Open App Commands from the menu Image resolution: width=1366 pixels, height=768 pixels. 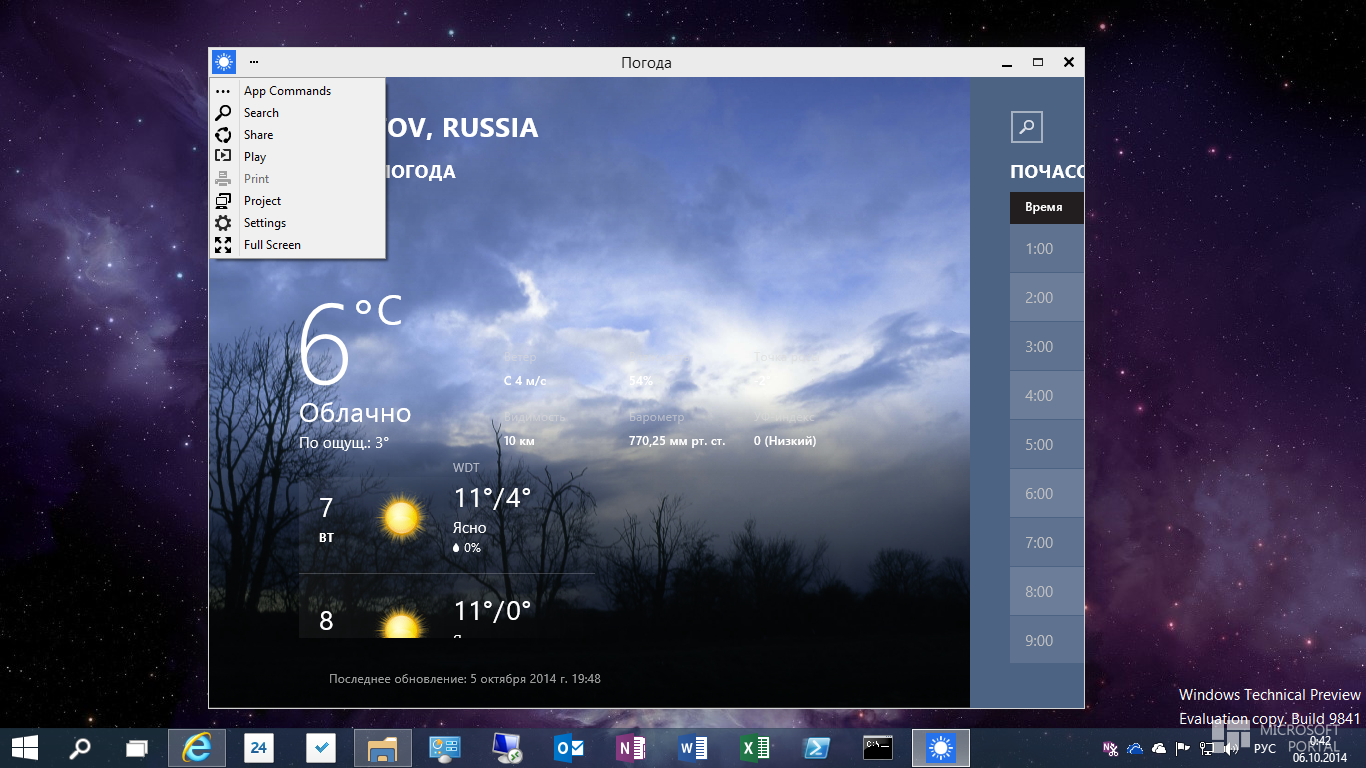pos(287,91)
